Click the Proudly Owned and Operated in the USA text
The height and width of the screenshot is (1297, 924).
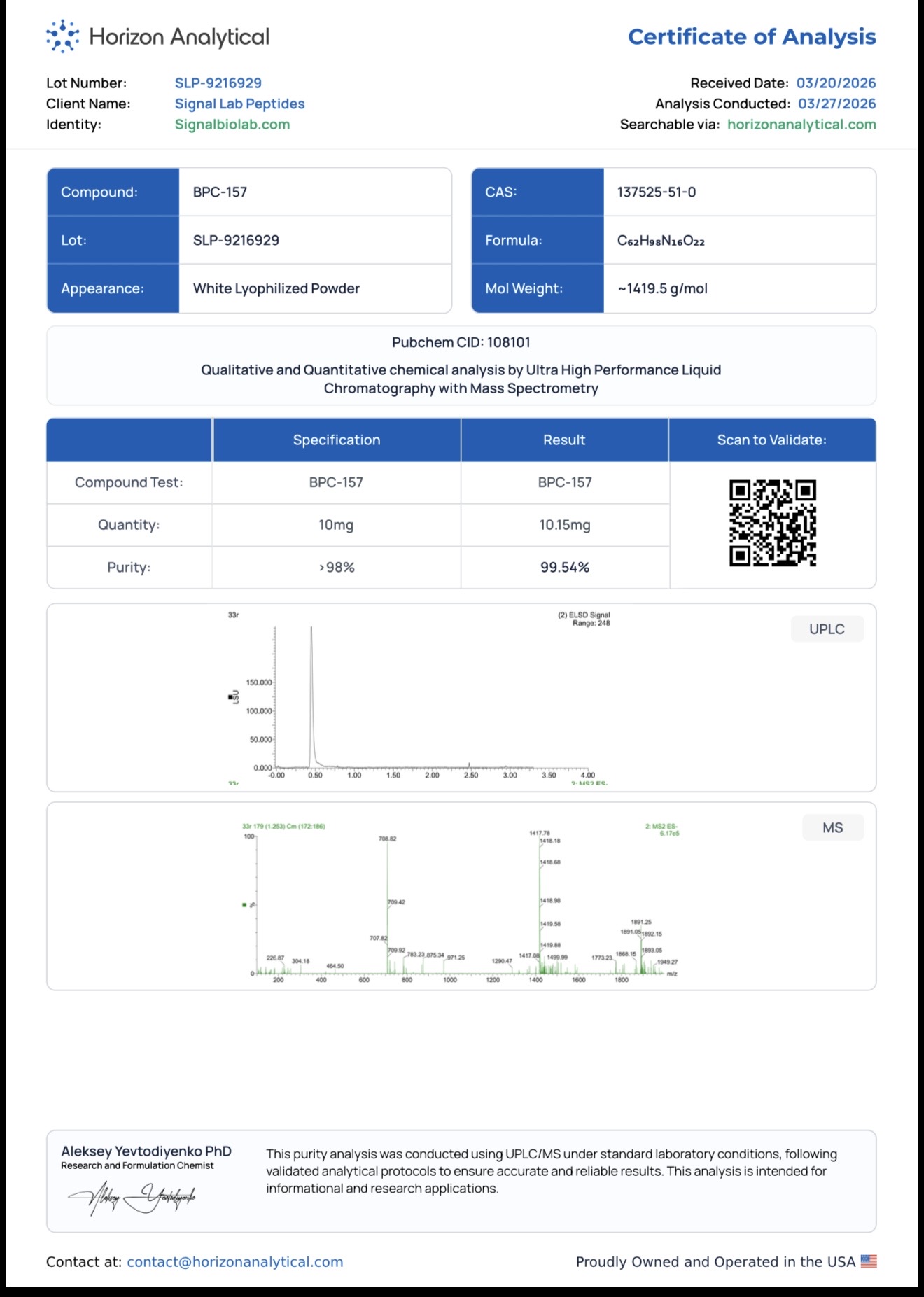point(715,1261)
